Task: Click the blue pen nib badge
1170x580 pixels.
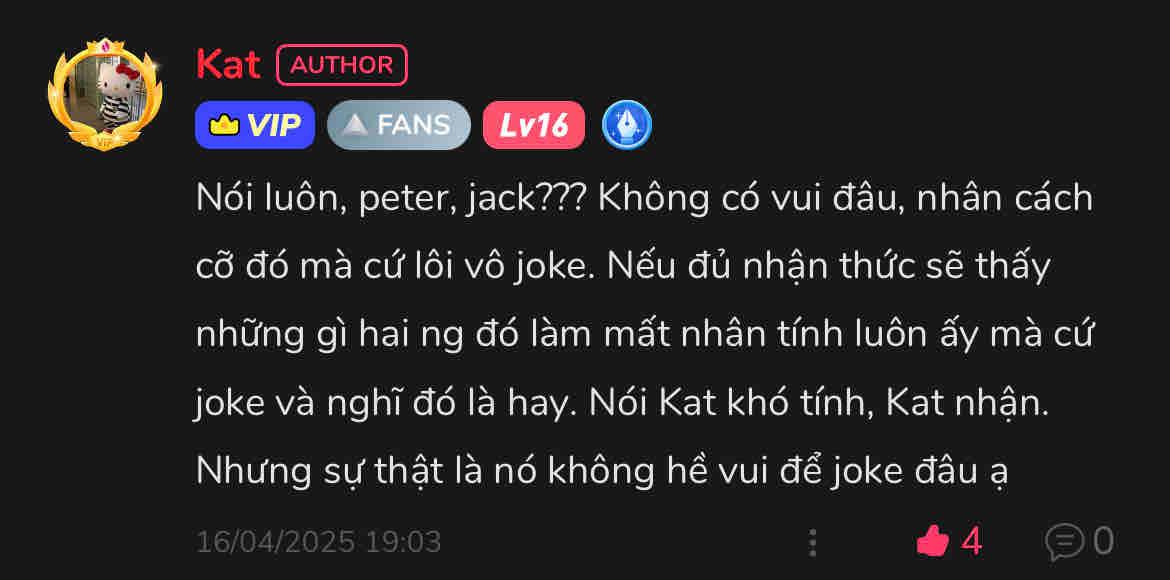Action: pyautogui.click(x=627, y=125)
